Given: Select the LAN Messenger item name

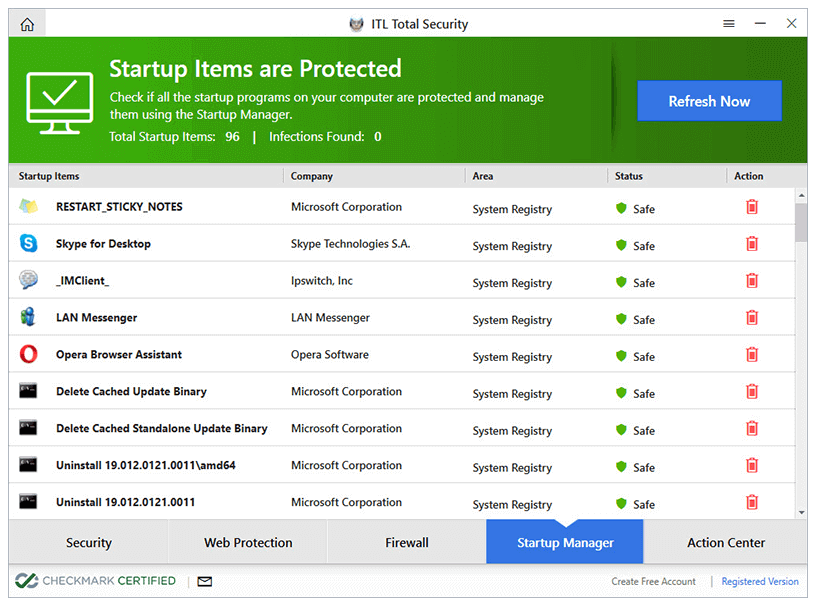Looking at the screenshot, I should (x=96, y=318).
